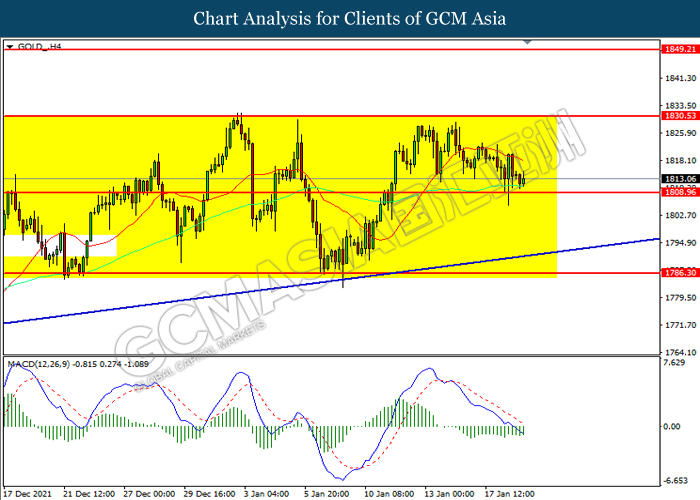Click the 0.00 MACD scale value
Screen dimensions: 700x500
[x=672, y=427]
